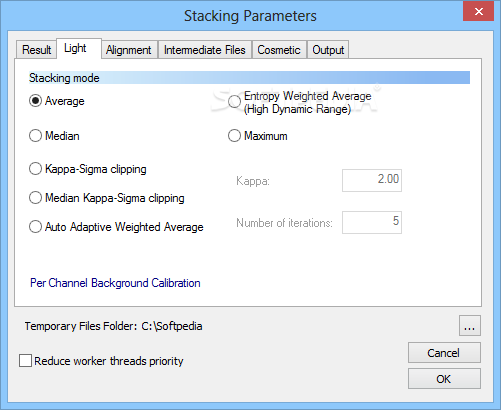Confirm with the OK button
The image size is (501, 410).
point(444,379)
